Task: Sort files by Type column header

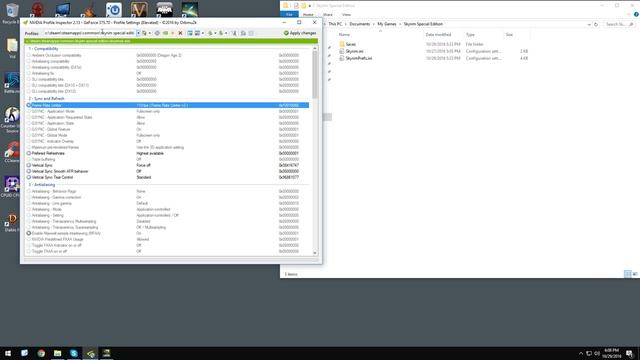Action: pyautogui.click(x=470, y=35)
